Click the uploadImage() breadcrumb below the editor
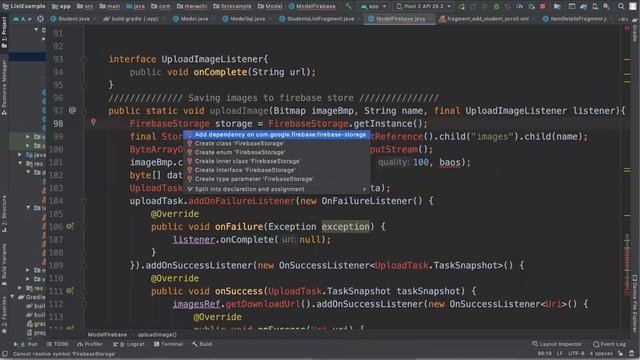This screenshot has width=640, height=360. (157, 335)
